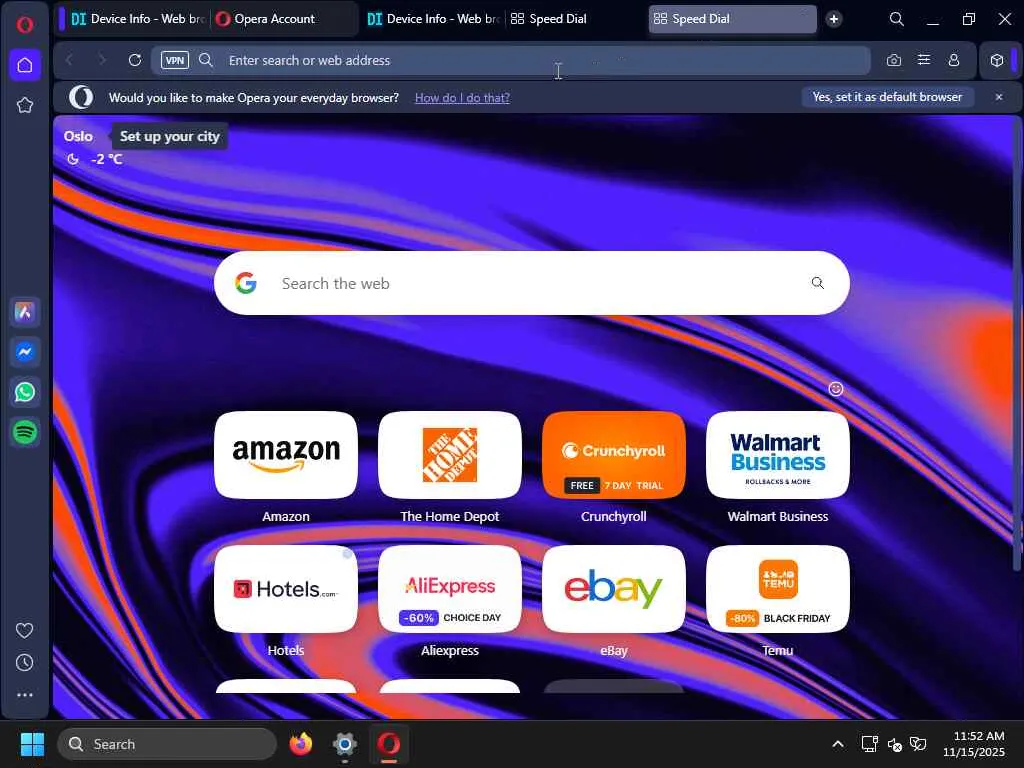Click the Windows taskbar Search box
The height and width of the screenshot is (768, 1024).
[x=167, y=744]
